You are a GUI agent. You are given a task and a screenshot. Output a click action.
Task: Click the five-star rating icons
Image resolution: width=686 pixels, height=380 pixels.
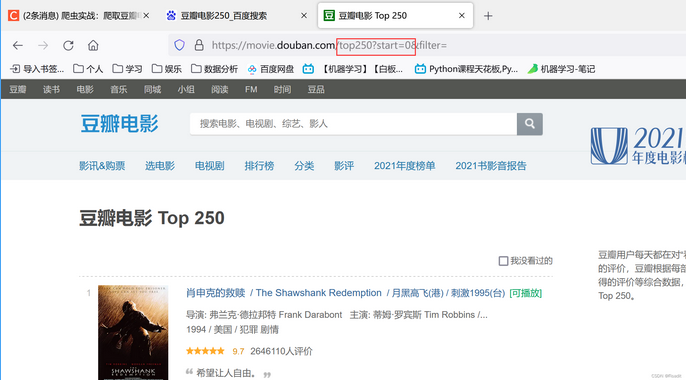pos(205,351)
